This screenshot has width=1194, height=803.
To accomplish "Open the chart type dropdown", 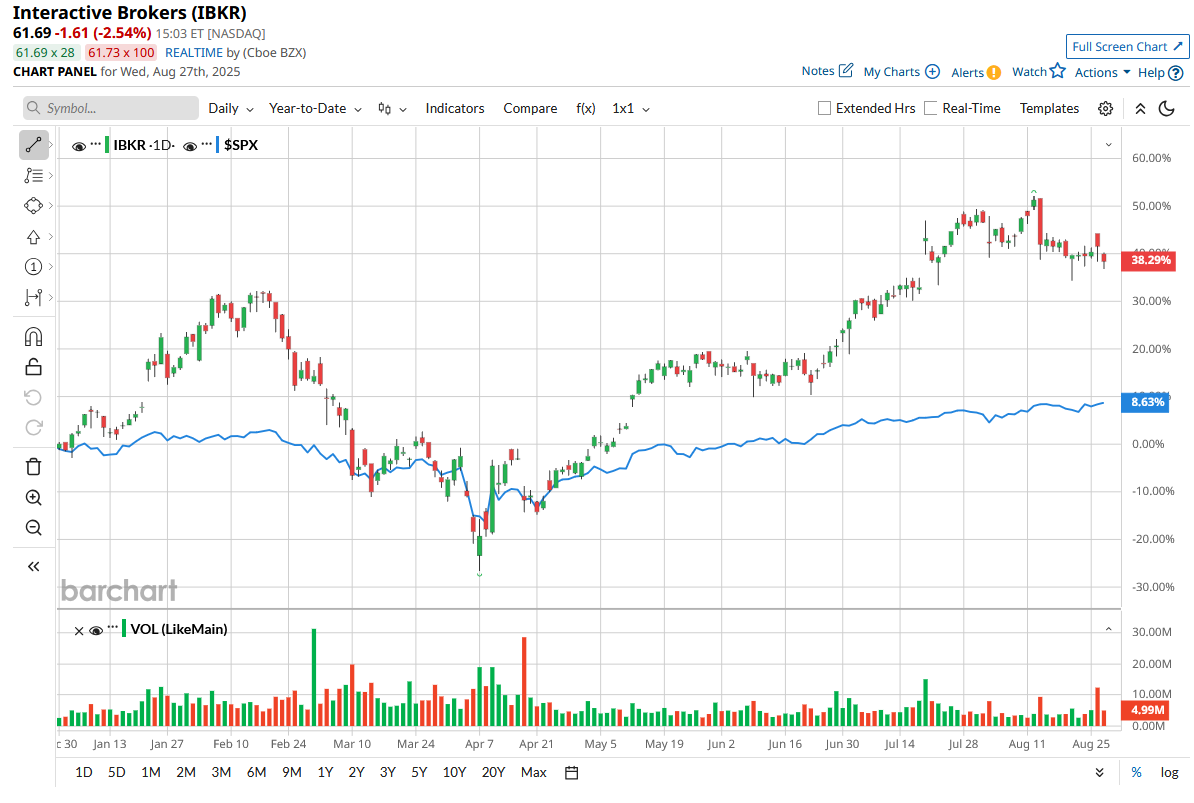I will (392, 109).
